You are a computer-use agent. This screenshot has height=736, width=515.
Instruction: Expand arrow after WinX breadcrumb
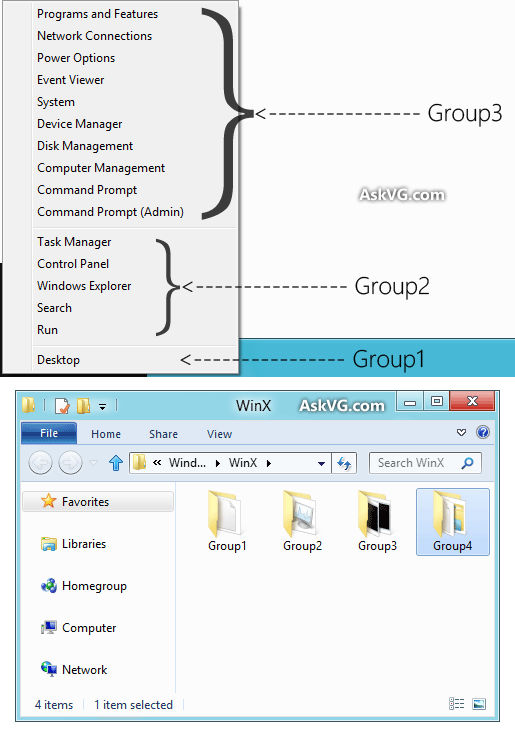269,463
